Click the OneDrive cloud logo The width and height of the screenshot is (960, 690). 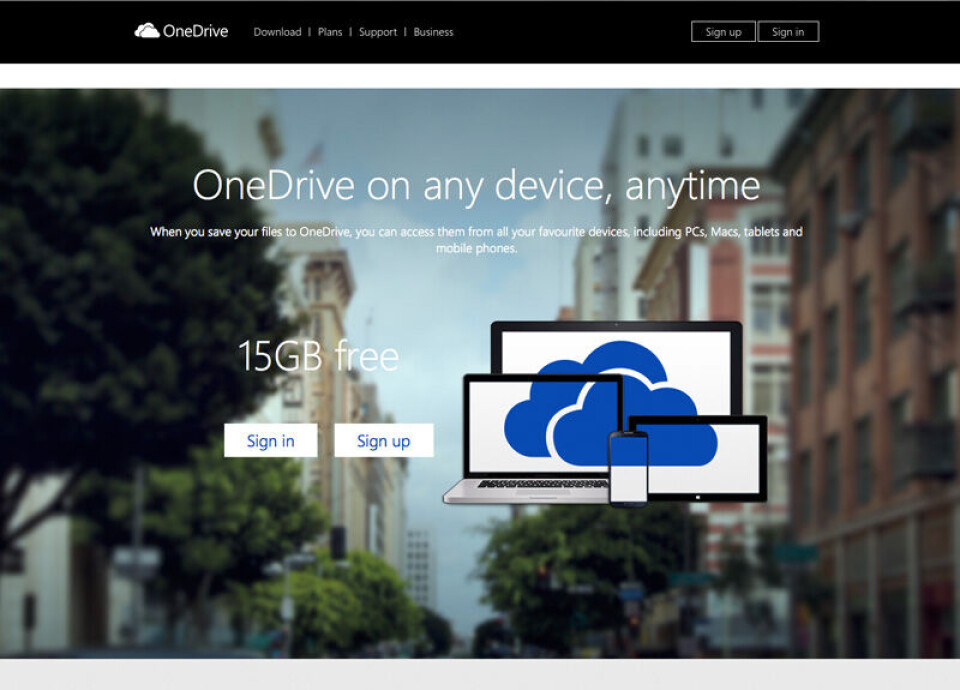click(x=147, y=31)
